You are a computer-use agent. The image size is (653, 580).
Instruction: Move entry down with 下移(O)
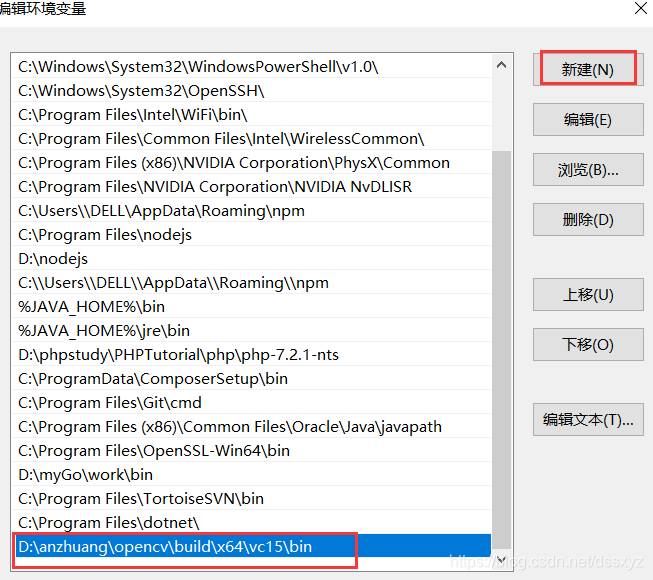point(588,344)
